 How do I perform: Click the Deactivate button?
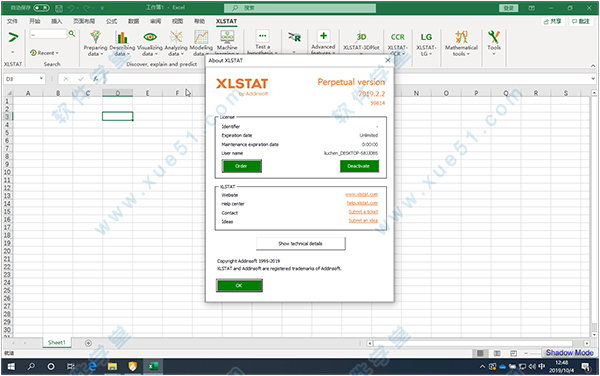[x=359, y=166]
